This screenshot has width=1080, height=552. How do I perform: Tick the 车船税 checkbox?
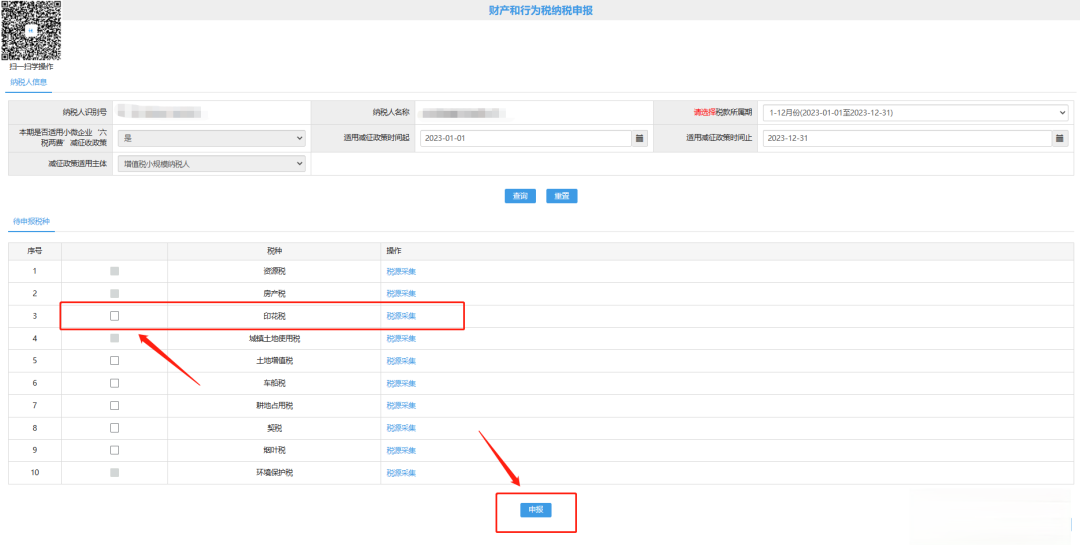pyautogui.click(x=114, y=383)
